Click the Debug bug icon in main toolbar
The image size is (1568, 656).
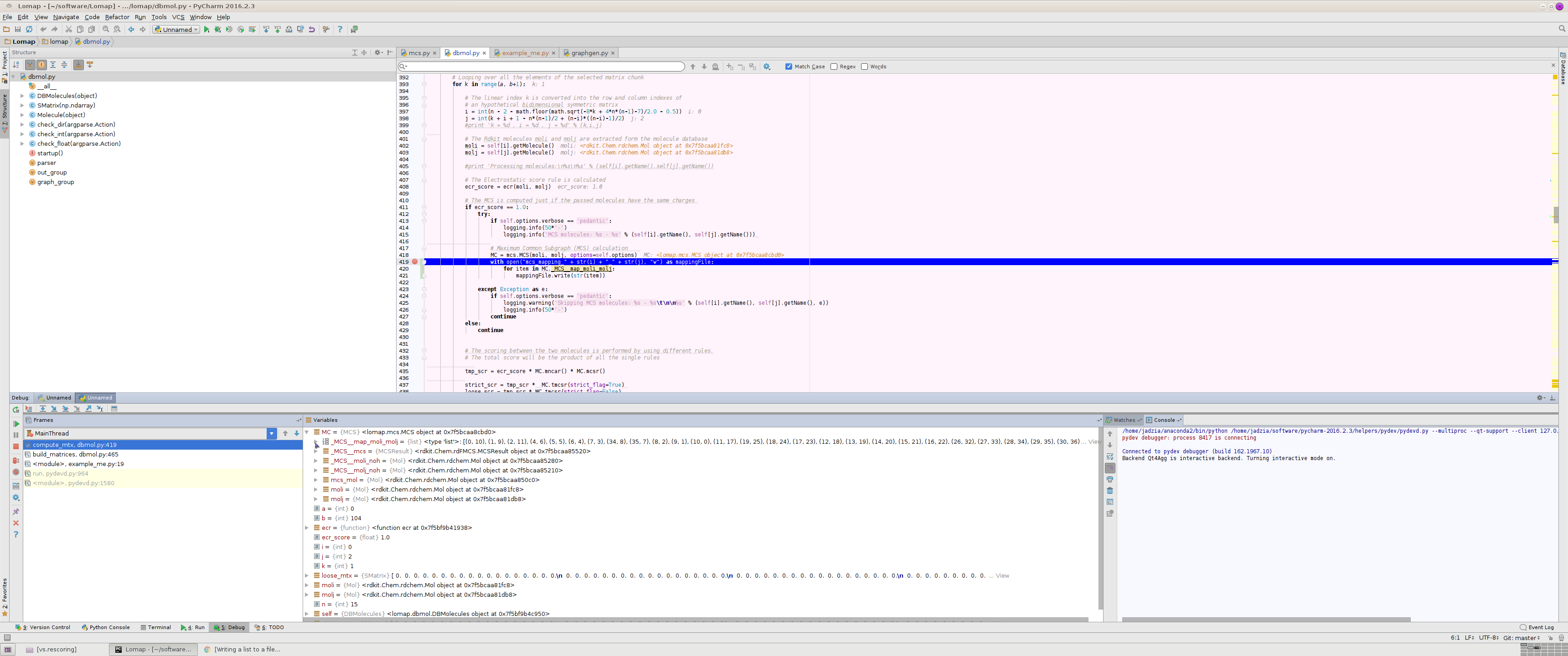click(217, 29)
